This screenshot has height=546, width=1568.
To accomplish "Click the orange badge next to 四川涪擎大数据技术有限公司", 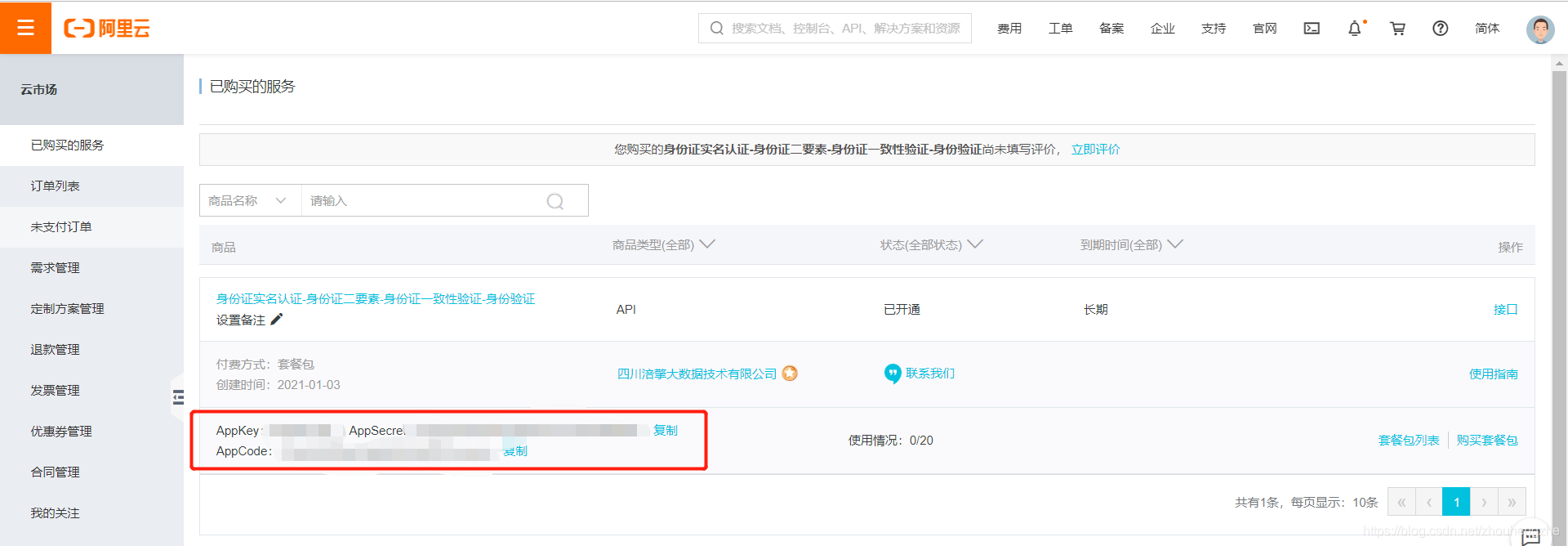I will pyautogui.click(x=790, y=374).
